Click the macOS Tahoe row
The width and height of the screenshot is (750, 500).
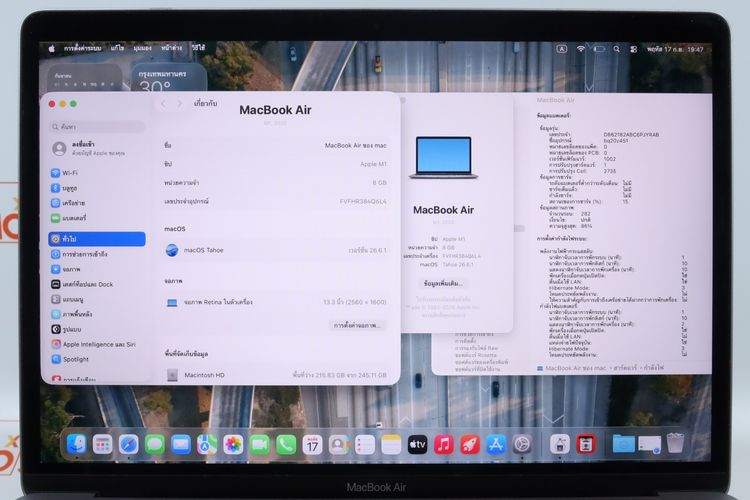pos(276,250)
